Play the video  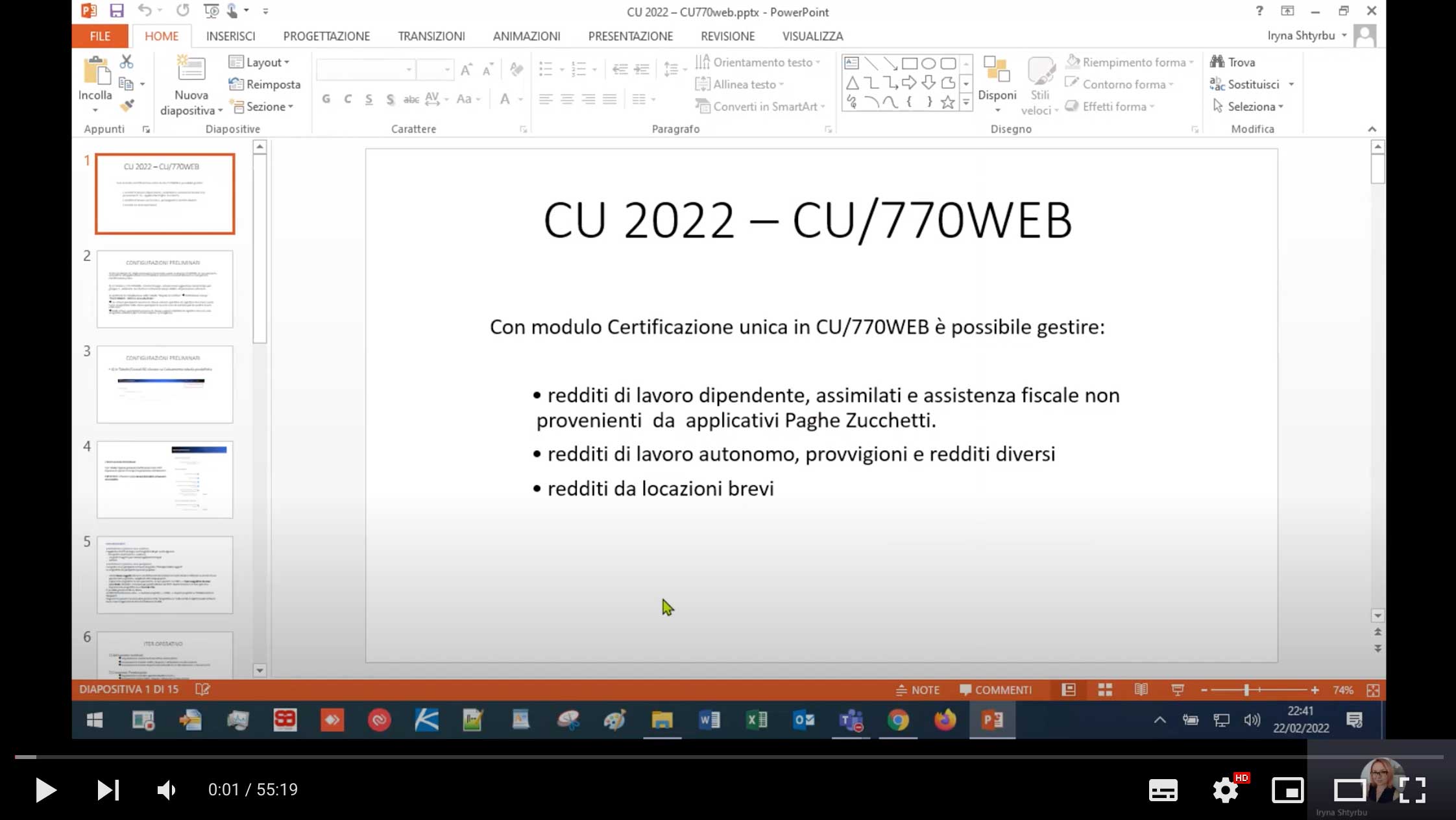[x=45, y=790]
